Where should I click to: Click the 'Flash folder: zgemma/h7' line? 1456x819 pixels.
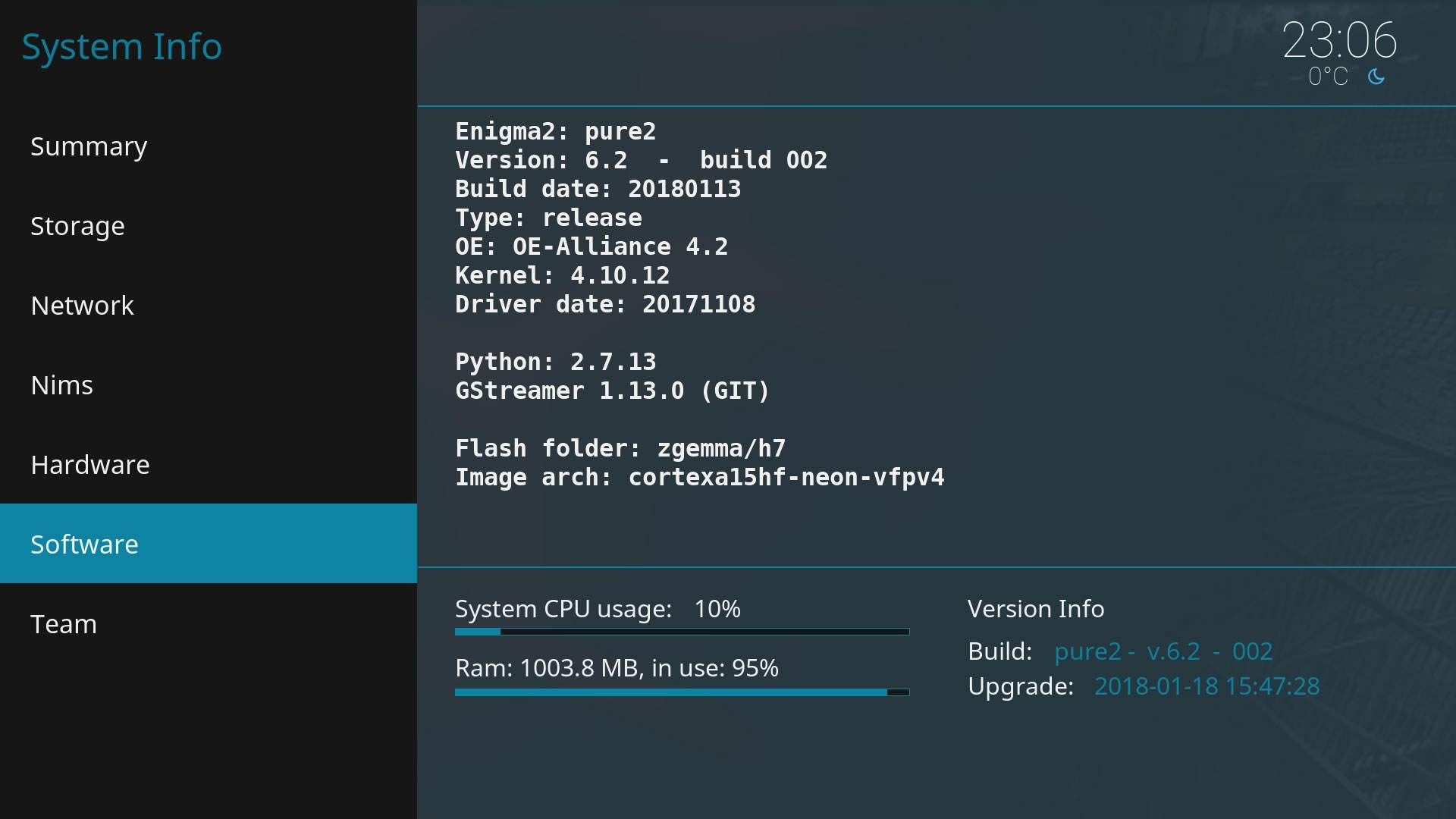point(620,448)
